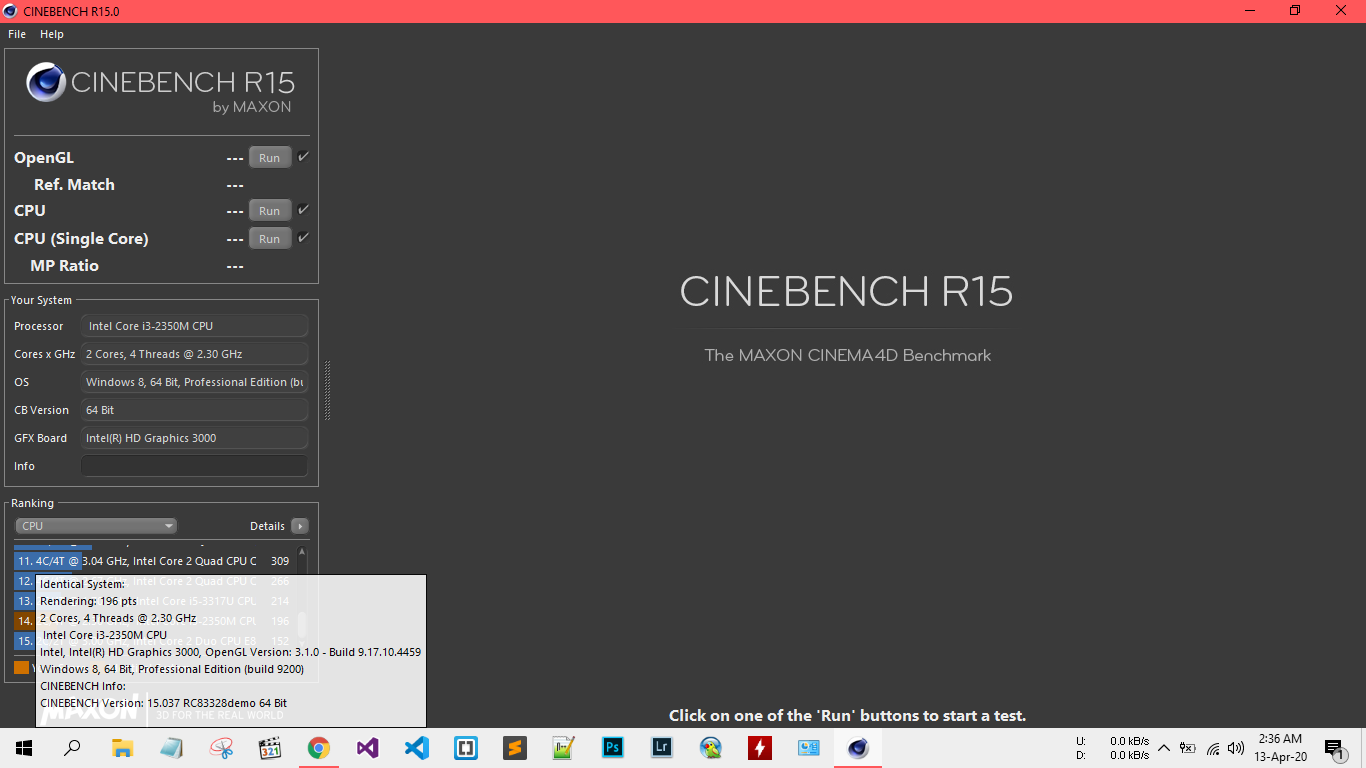Open the Wi-Fi network tray icon
This screenshot has height=768, width=1366.
click(1213, 748)
